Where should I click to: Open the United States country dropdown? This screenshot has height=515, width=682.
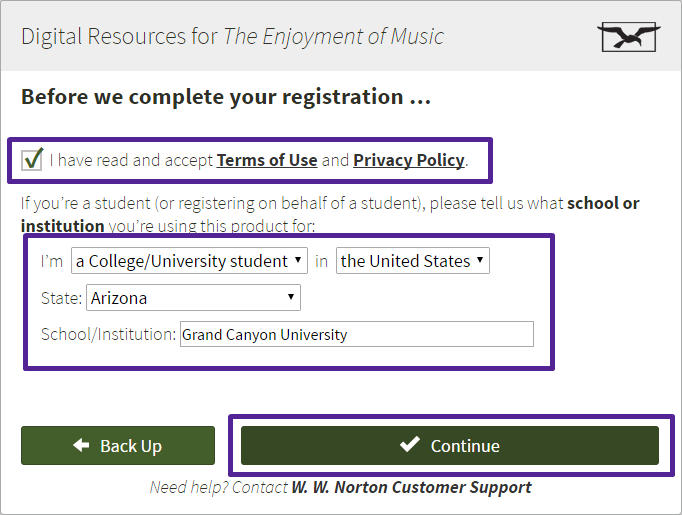[412, 261]
